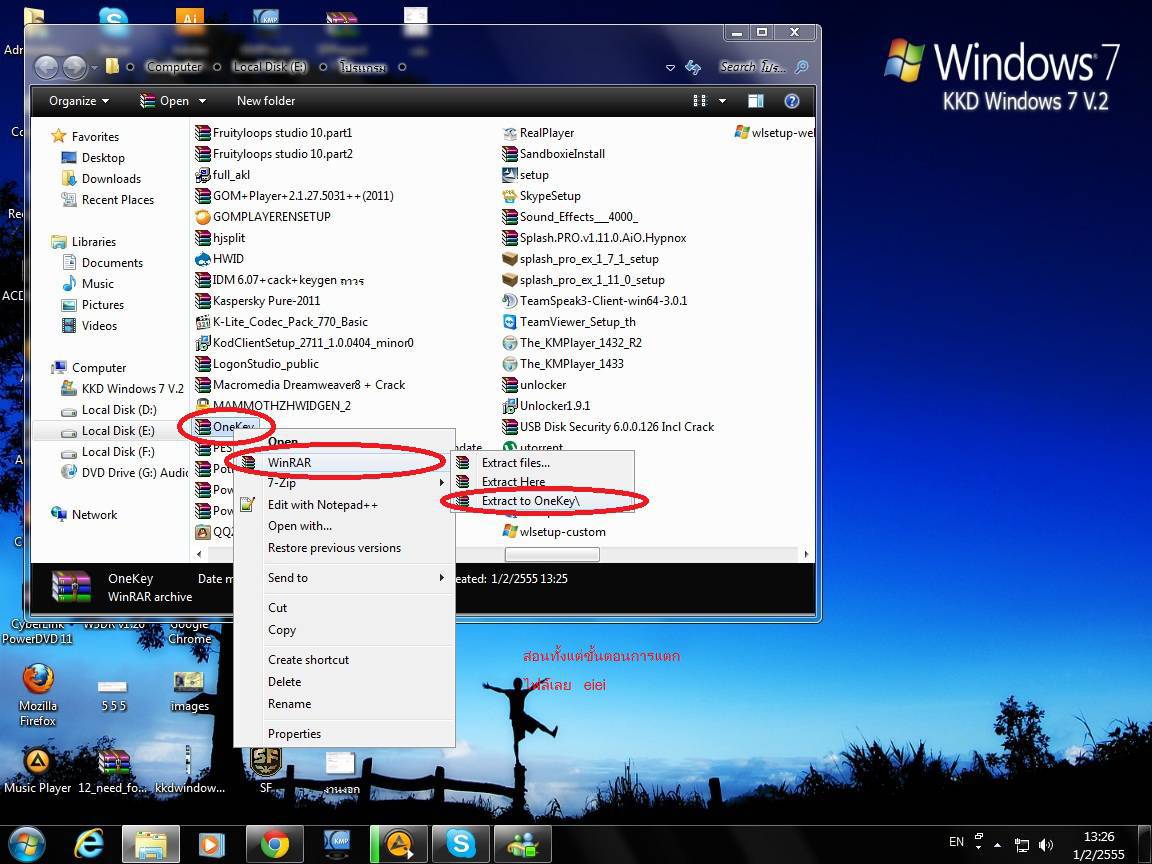Expand address bar history dropdown arrow
The height and width of the screenshot is (864, 1152).
[670, 68]
